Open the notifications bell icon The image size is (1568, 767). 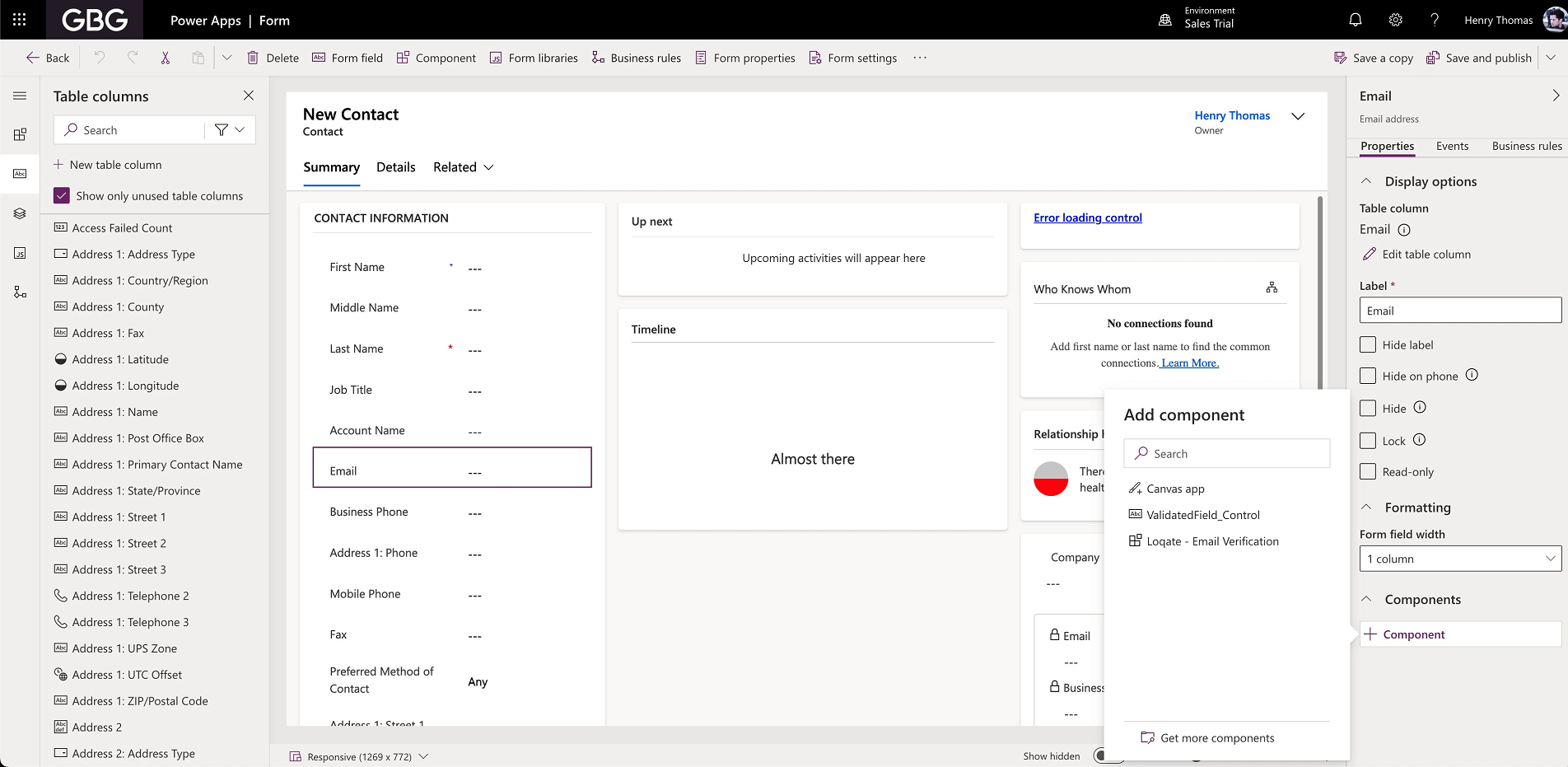[1356, 20]
